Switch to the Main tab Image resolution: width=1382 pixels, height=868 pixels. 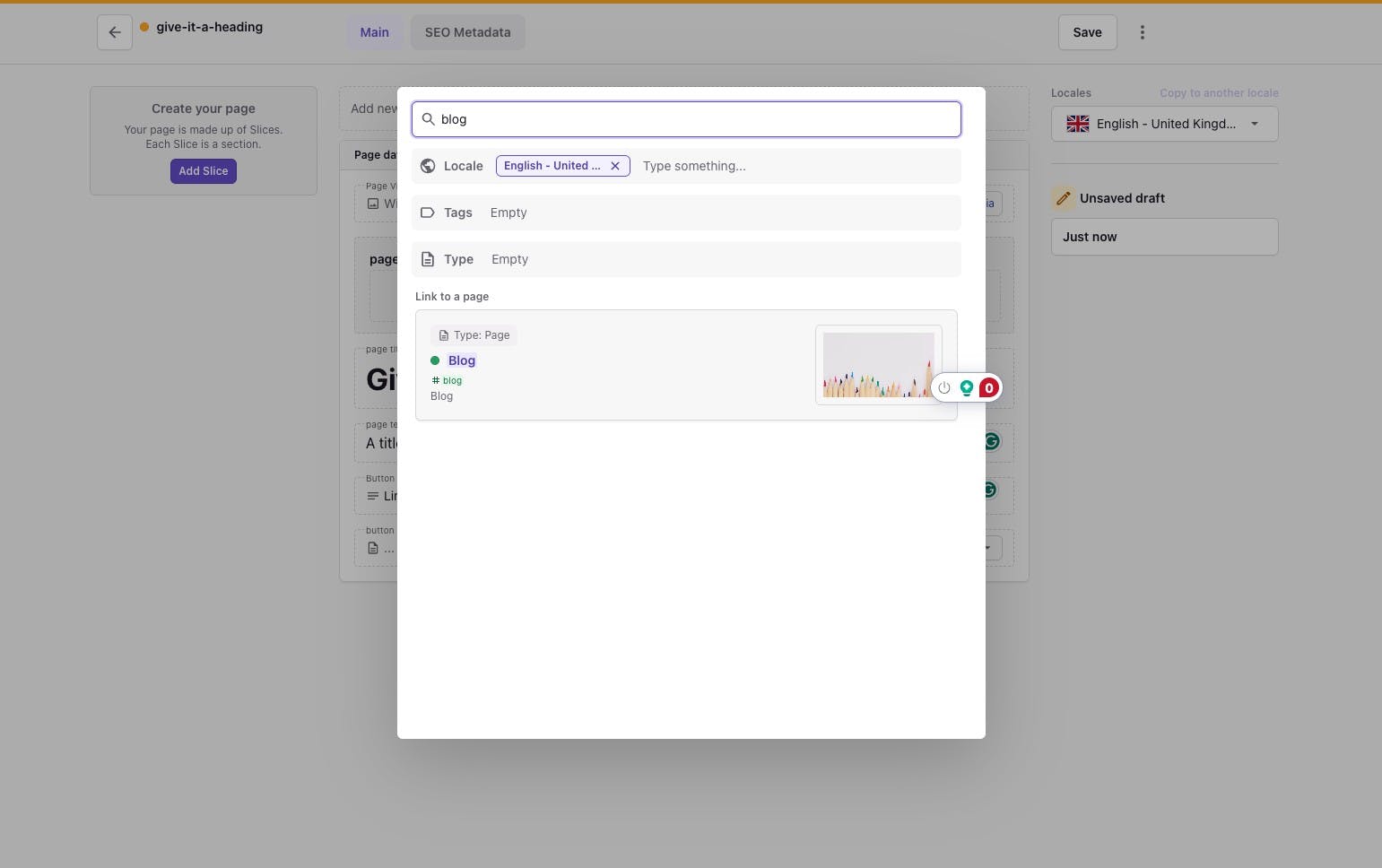point(375,32)
